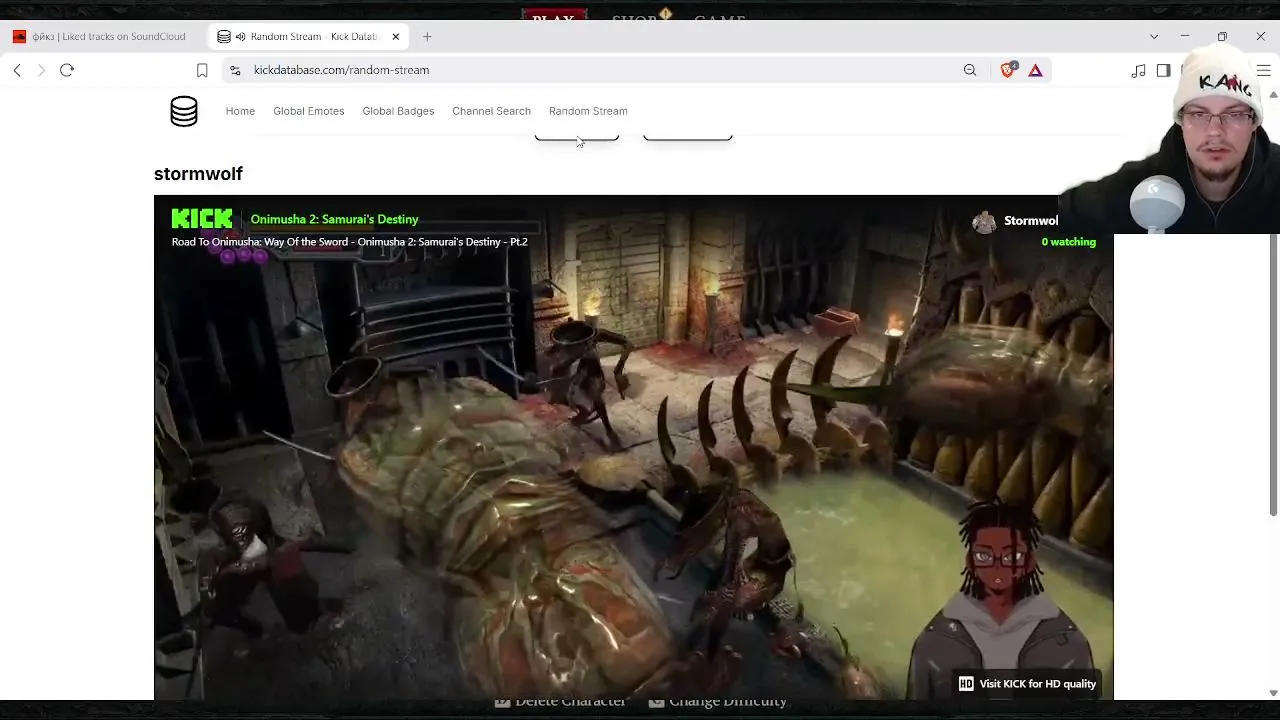Click the Stormwolf channel avatar
Viewport: 1280px width, 720px height.
click(984, 222)
